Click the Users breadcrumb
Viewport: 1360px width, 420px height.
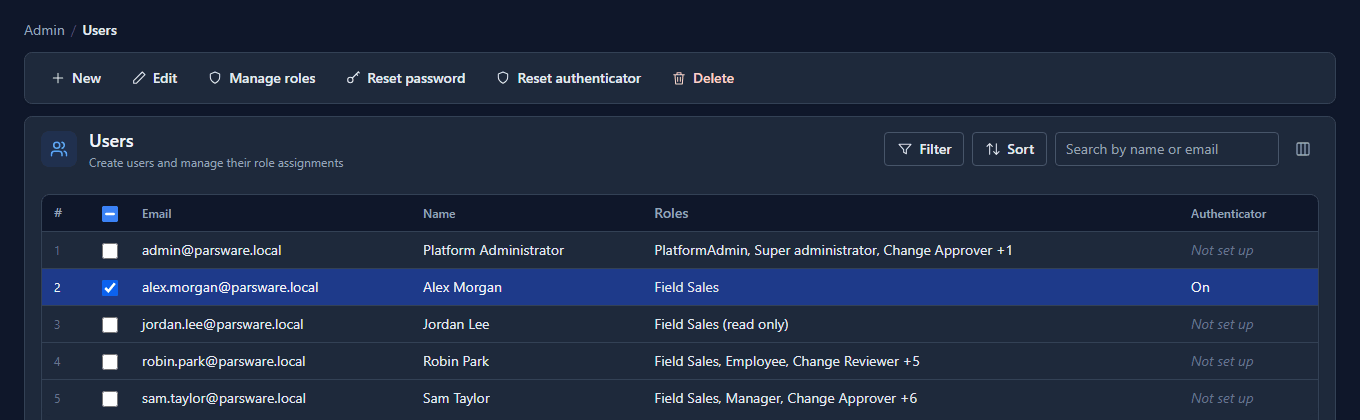click(x=100, y=30)
